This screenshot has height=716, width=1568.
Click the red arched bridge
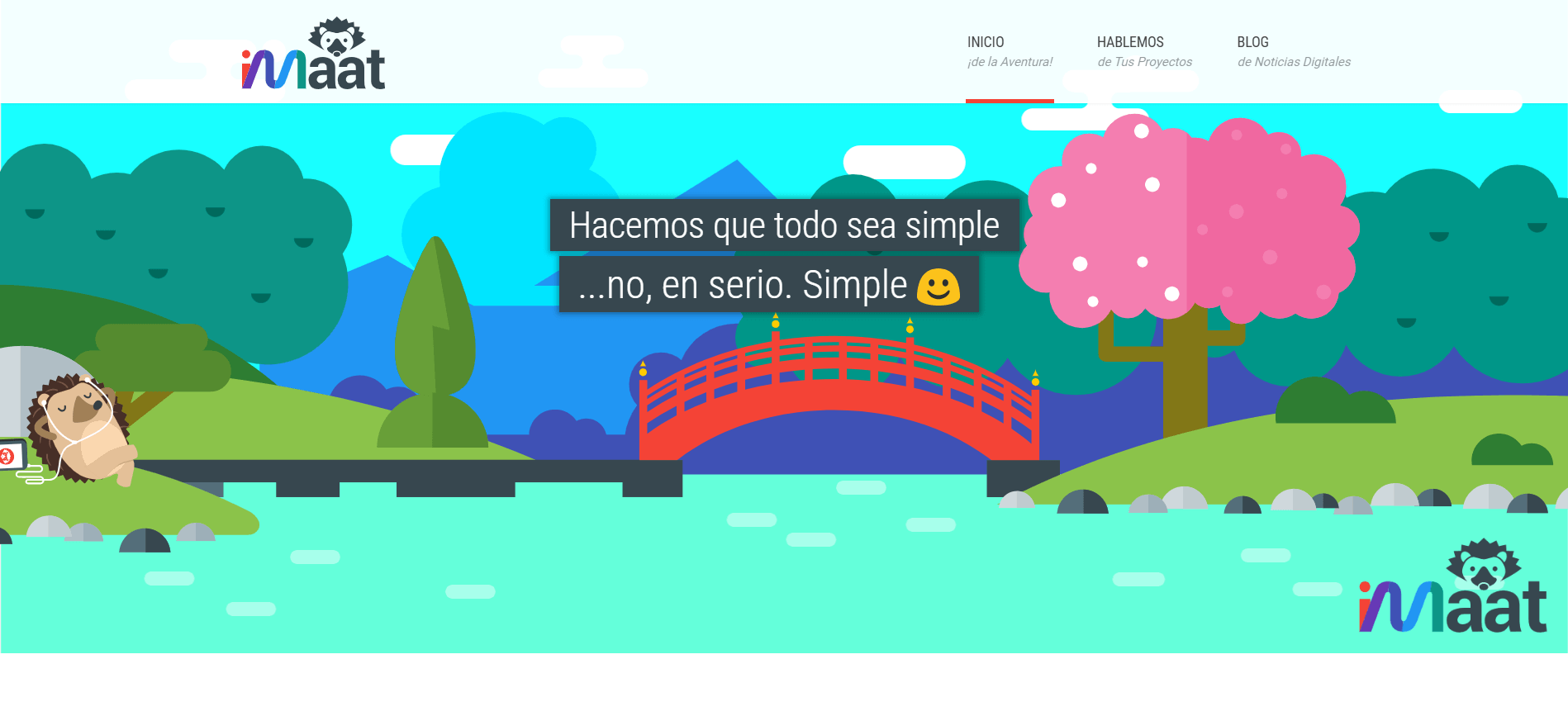pyautogui.click(x=838, y=388)
